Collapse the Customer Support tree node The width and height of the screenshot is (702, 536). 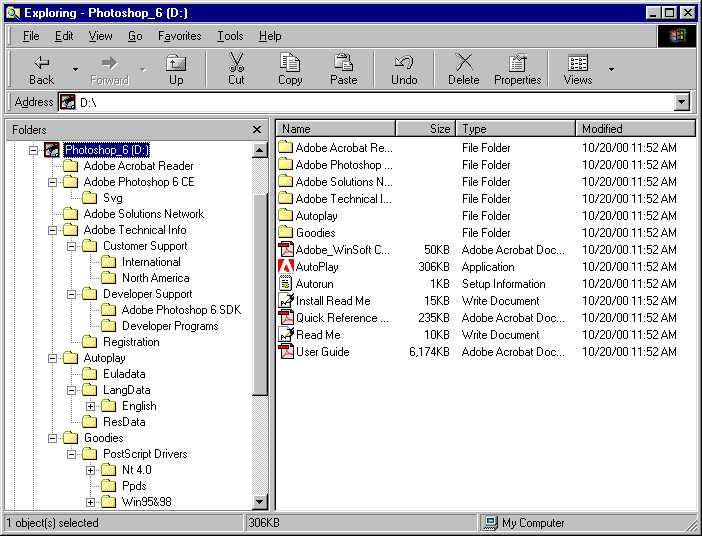pos(72,246)
